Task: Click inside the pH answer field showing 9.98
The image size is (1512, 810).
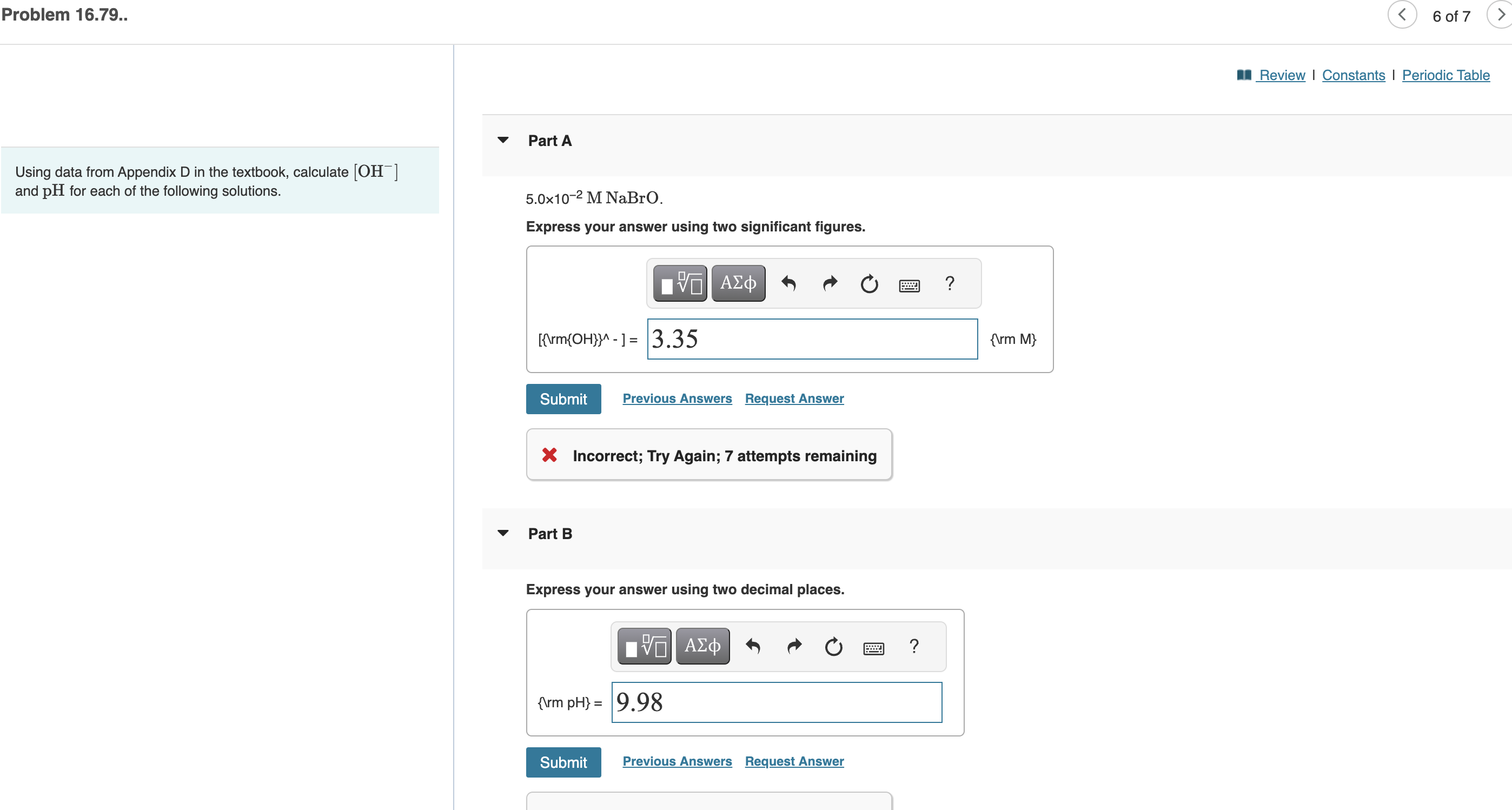Action: click(x=776, y=702)
